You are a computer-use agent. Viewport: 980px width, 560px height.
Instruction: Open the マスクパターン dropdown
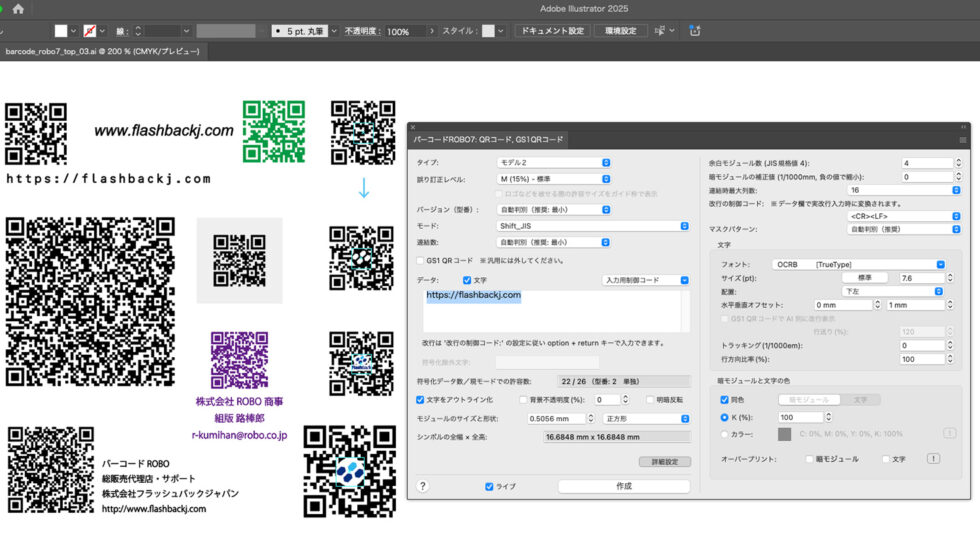pyautogui.click(x=904, y=229)
